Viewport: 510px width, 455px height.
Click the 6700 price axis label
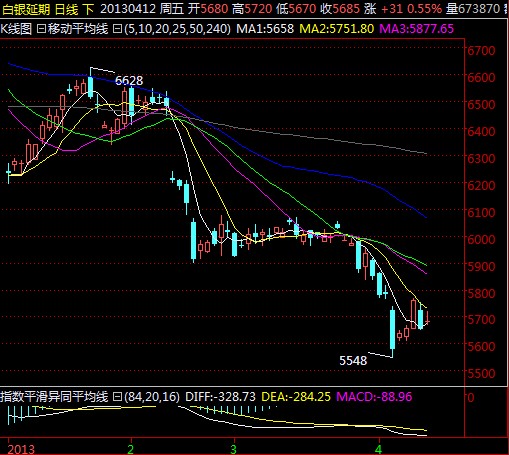tap(481, 51)
